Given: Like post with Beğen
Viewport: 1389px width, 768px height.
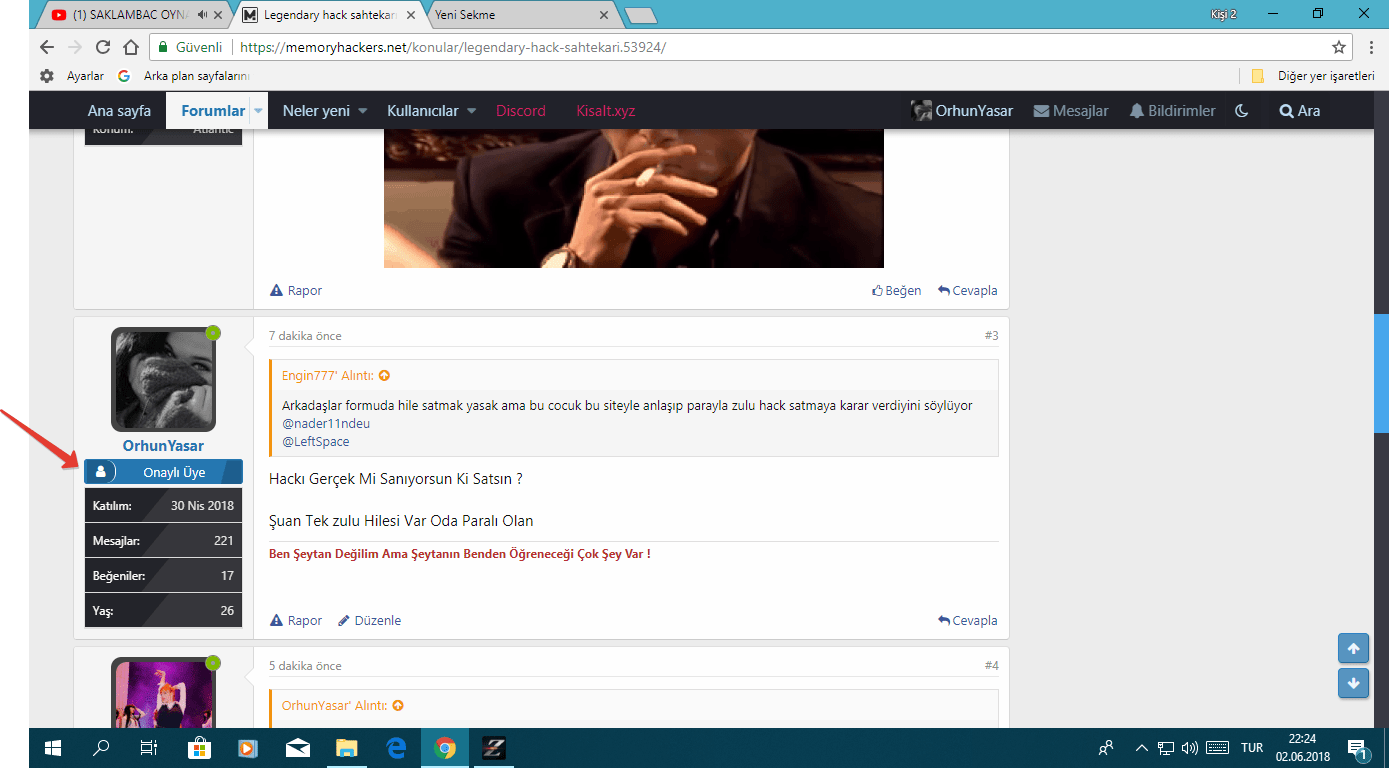Looking at the screenshot, I should [897, 291].
